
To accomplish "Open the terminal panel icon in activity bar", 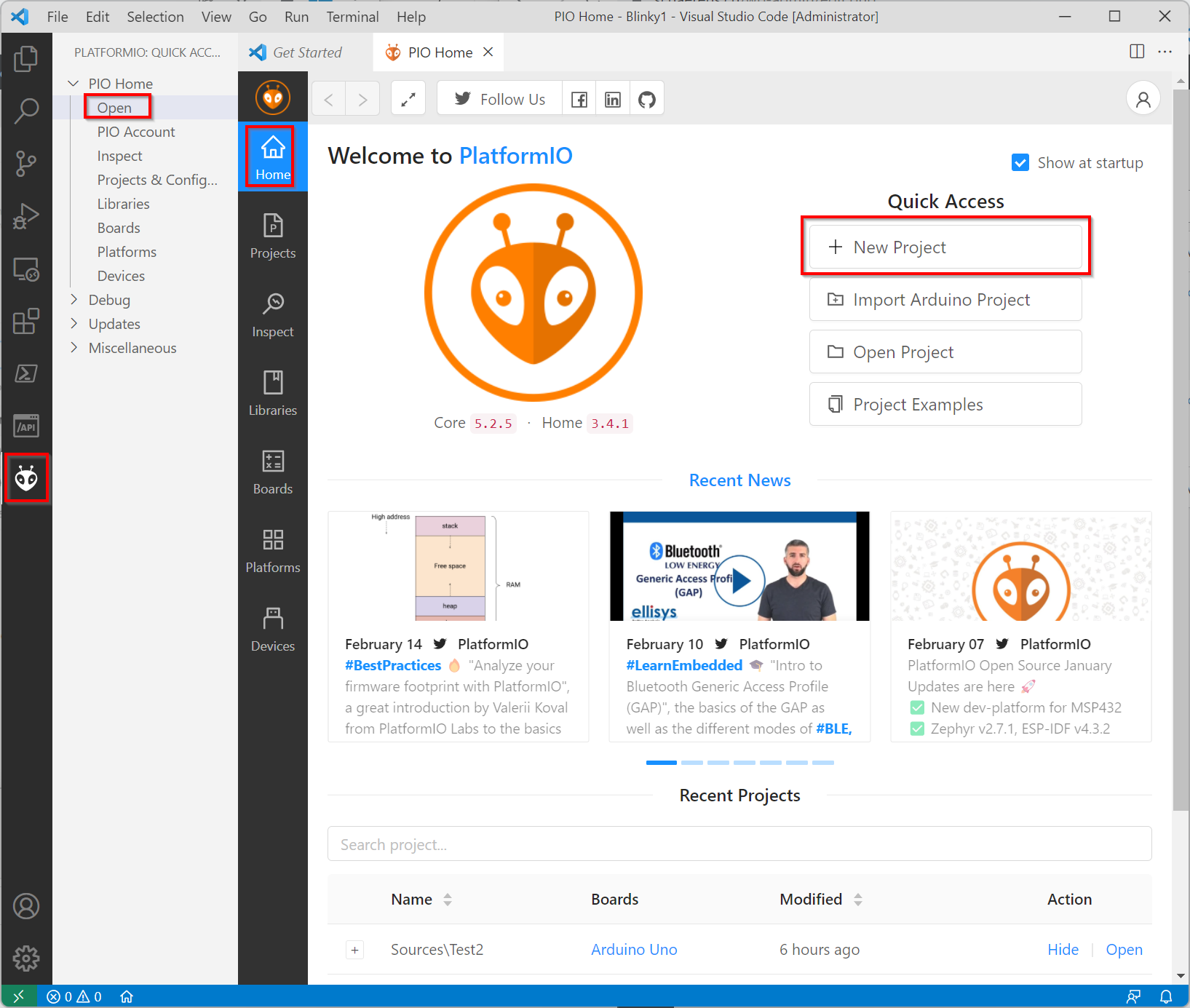I will (26, 373).
